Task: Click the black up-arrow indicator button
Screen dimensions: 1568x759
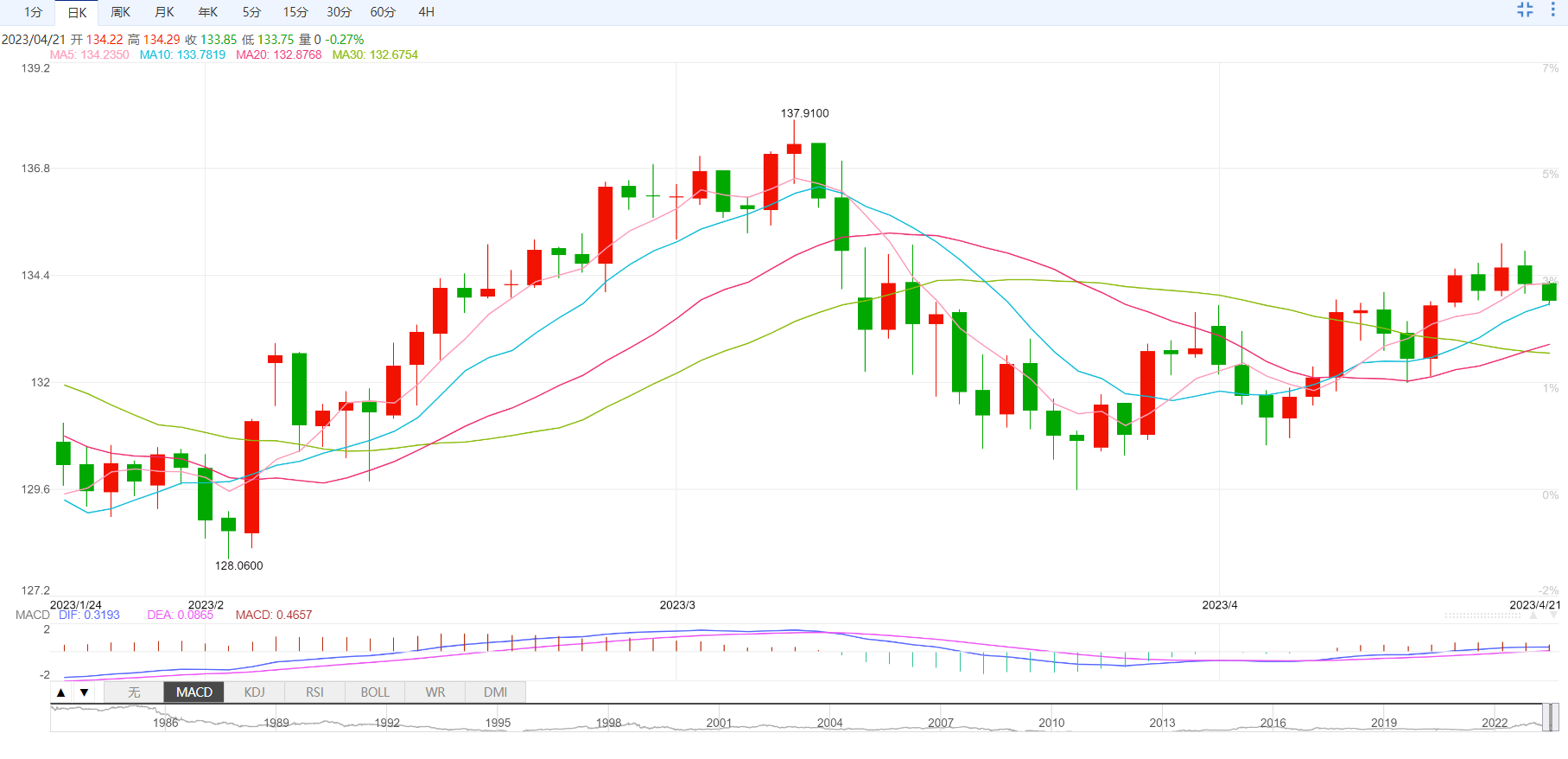Action: [60, 692]
